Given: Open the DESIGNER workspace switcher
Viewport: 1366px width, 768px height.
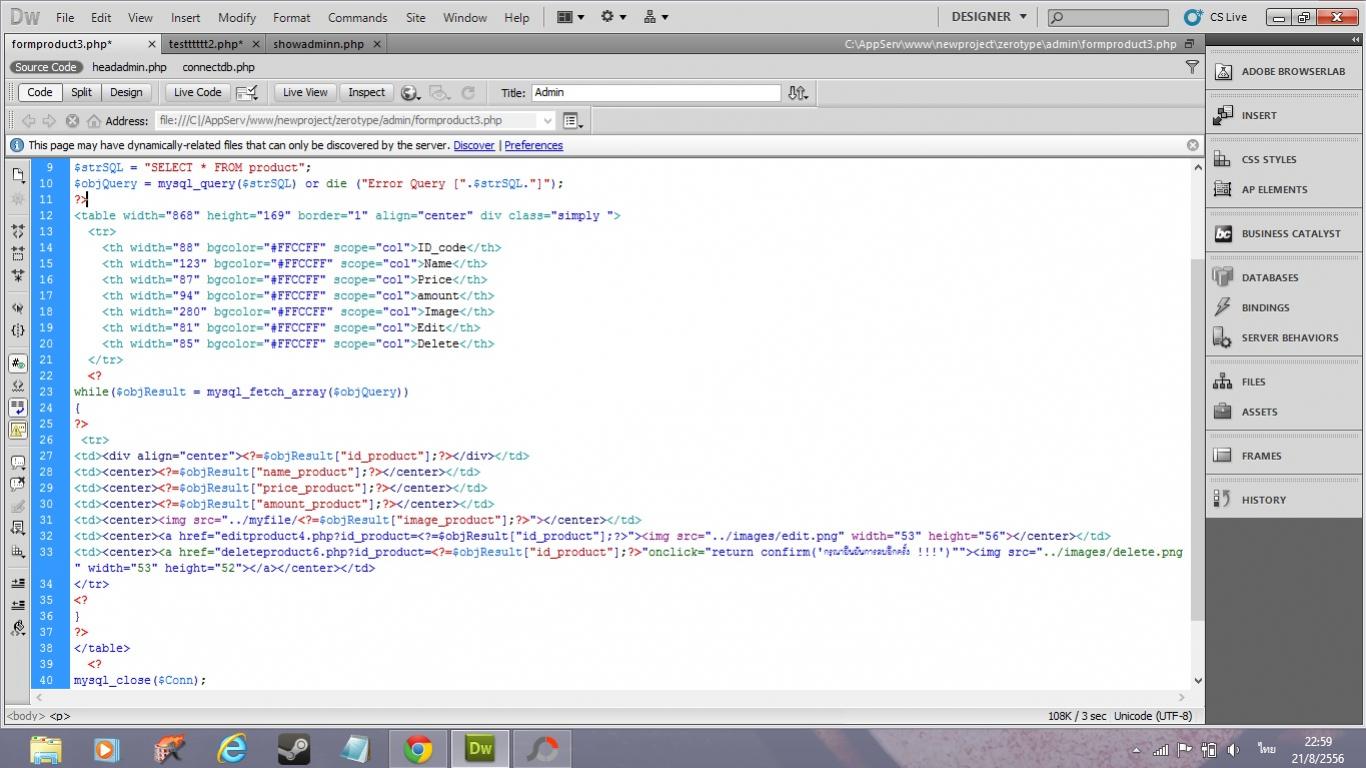Looking at the screenshot, I should pos(989,17).
